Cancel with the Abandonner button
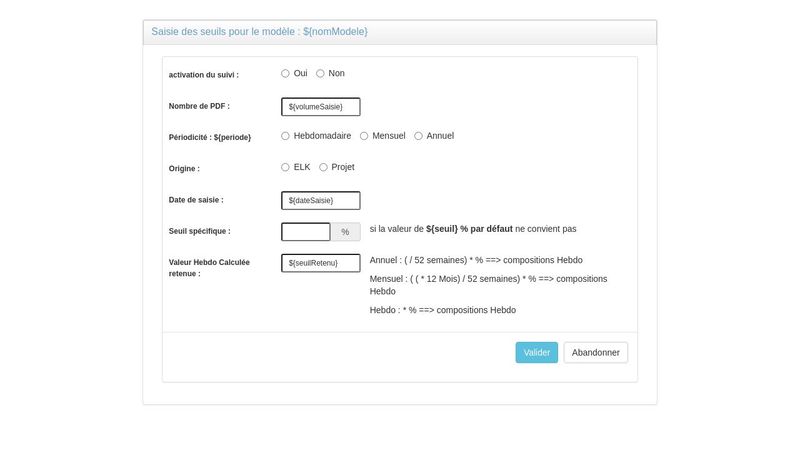Screen dimensions: 800x450 click(x=595, y=352)
